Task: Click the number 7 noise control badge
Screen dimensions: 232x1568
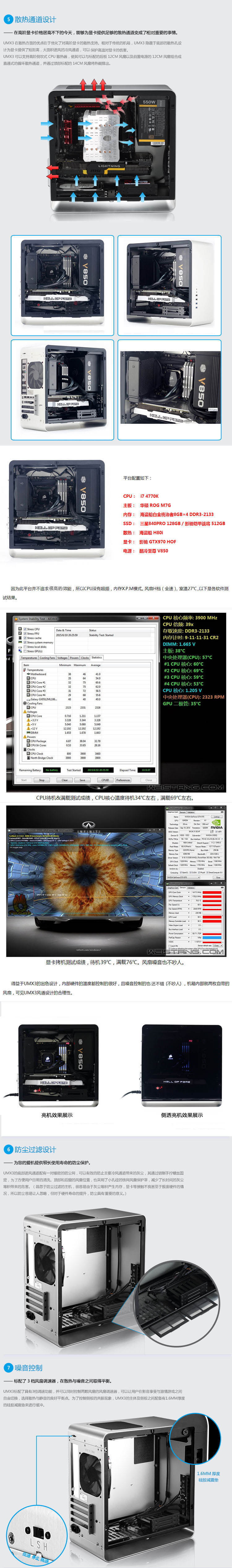Action: click(8, 1367)
